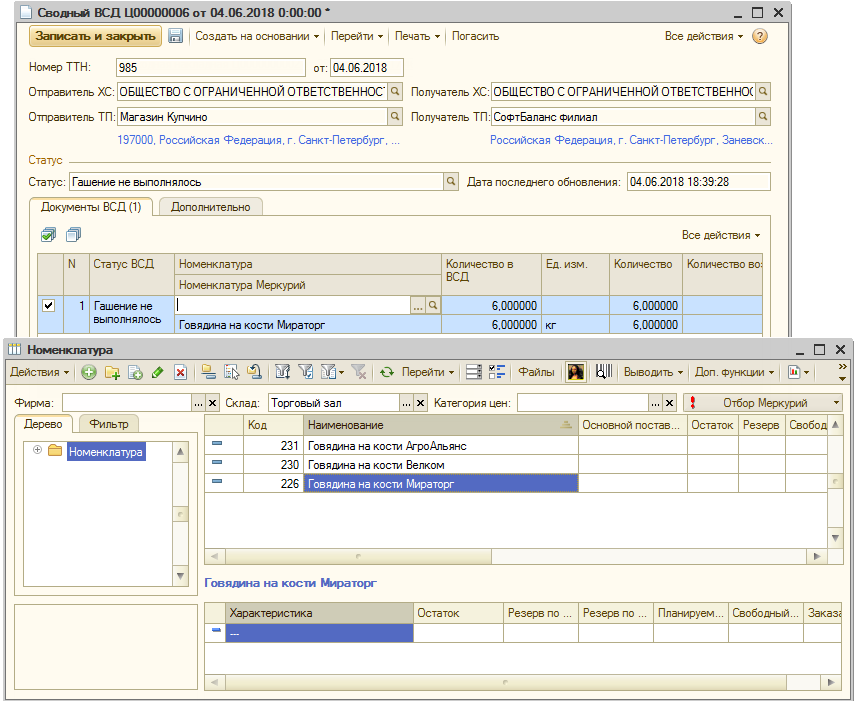The image size is (855, 703).
Task: Open Отправитель ТП lookup magnifier
Action: [x=395, y=116]
